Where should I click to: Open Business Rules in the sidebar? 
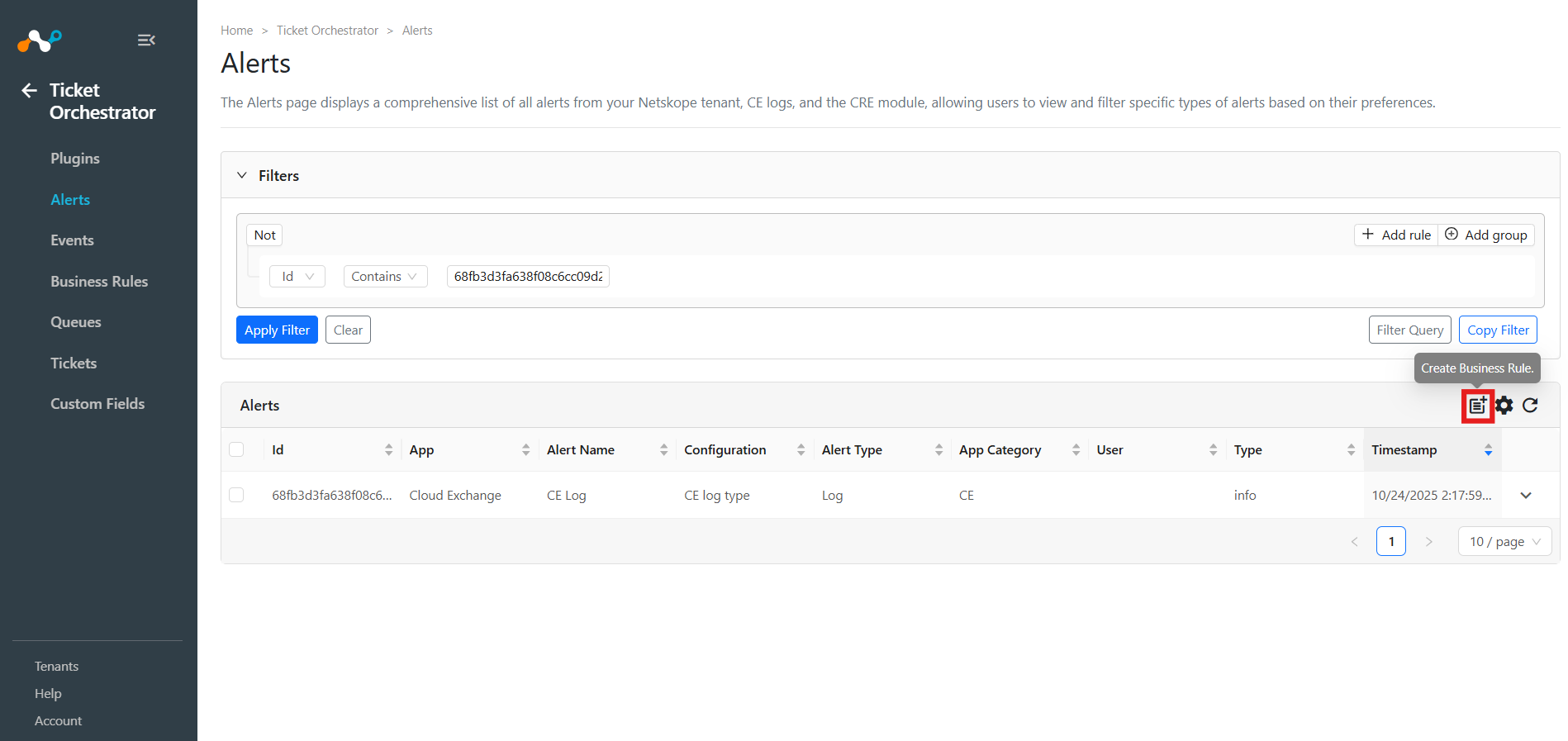(x=99, y=282)
